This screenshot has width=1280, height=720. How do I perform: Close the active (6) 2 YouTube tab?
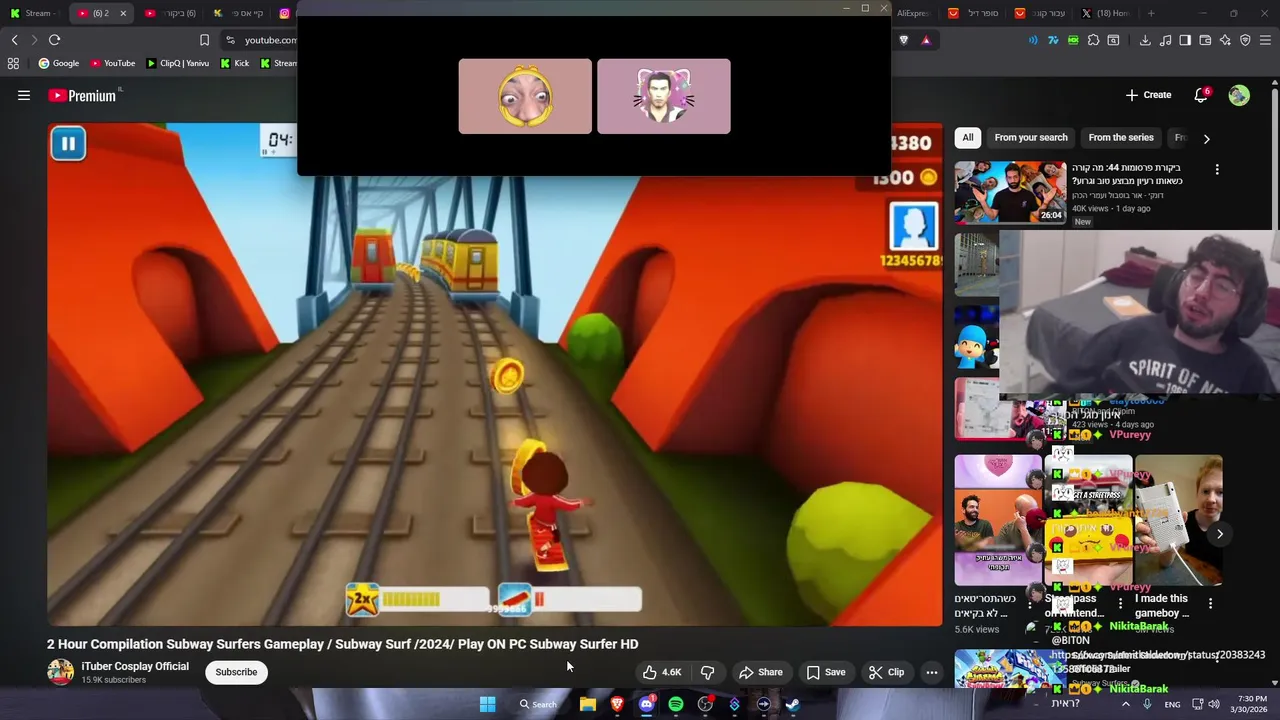coord(123,13)
